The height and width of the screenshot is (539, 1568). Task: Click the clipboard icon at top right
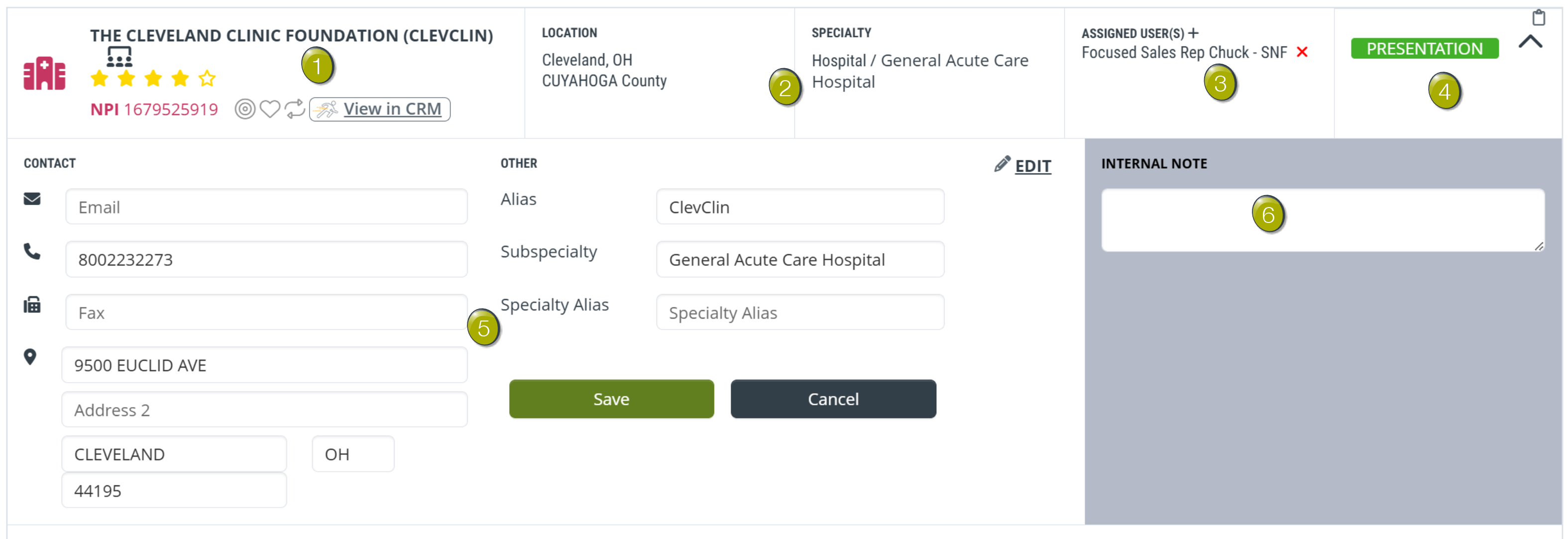[1539, 17]
